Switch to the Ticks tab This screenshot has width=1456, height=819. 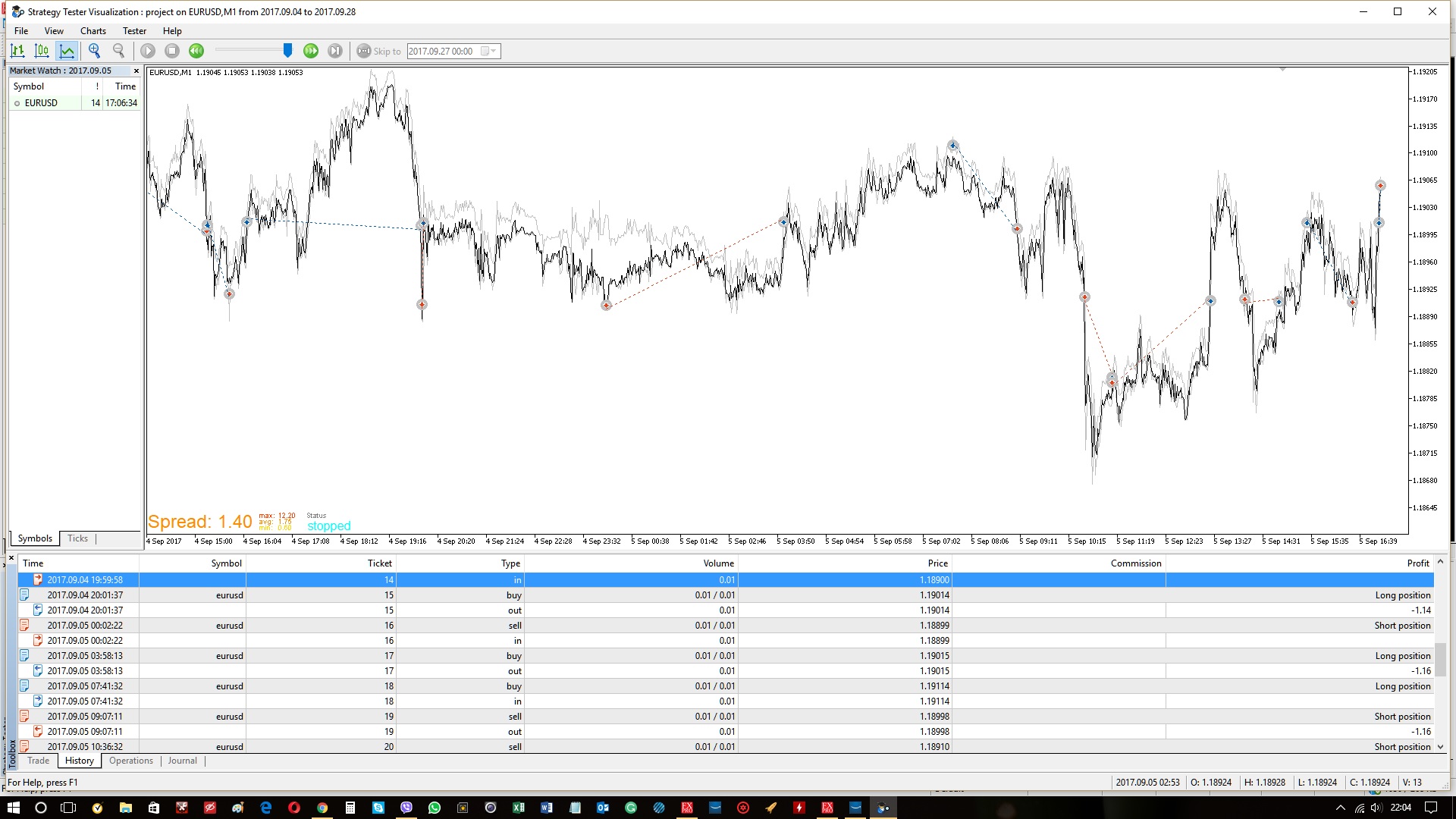coord(77,538)
